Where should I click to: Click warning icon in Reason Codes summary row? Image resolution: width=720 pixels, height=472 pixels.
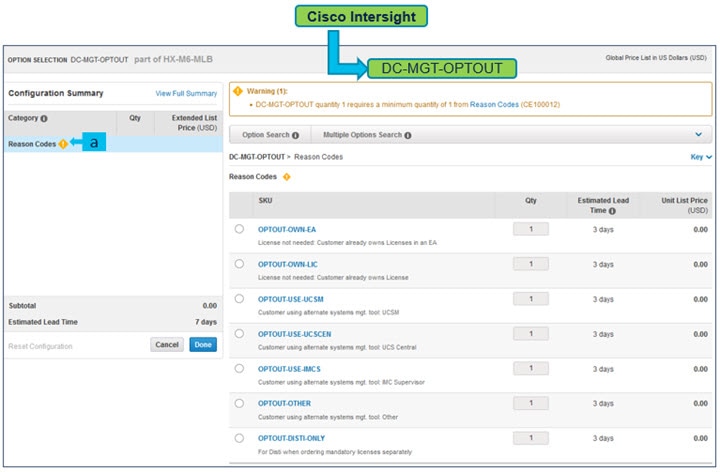63,144
